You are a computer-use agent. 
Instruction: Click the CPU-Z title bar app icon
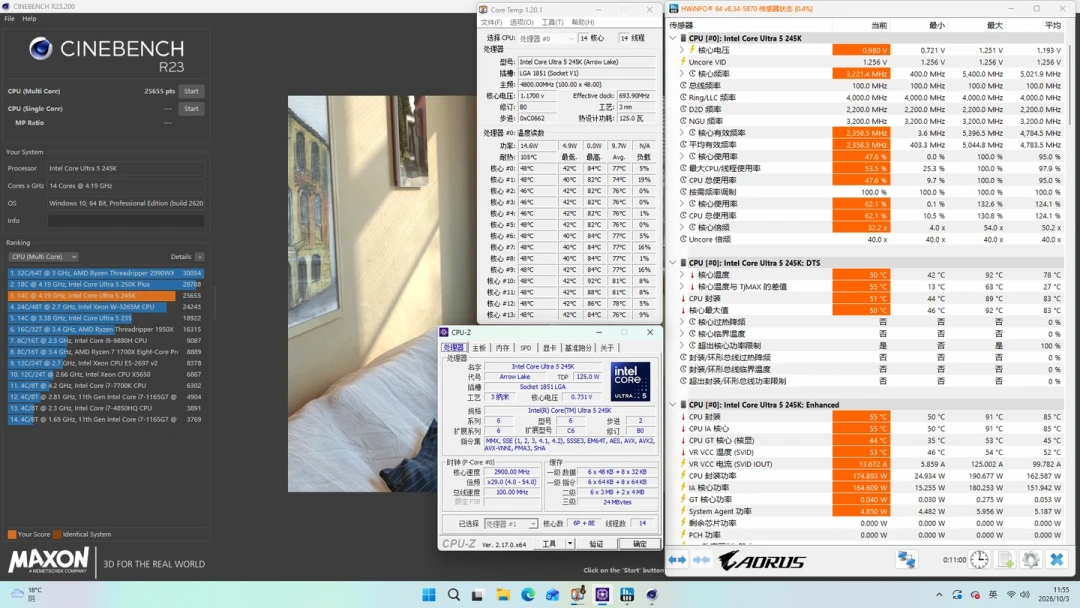coord(444,332)
